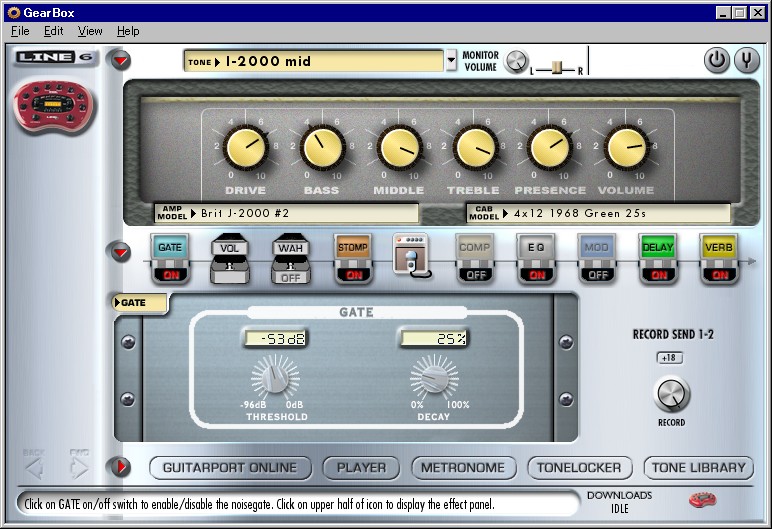Open the TONE LIBRARY

(699, 467)
